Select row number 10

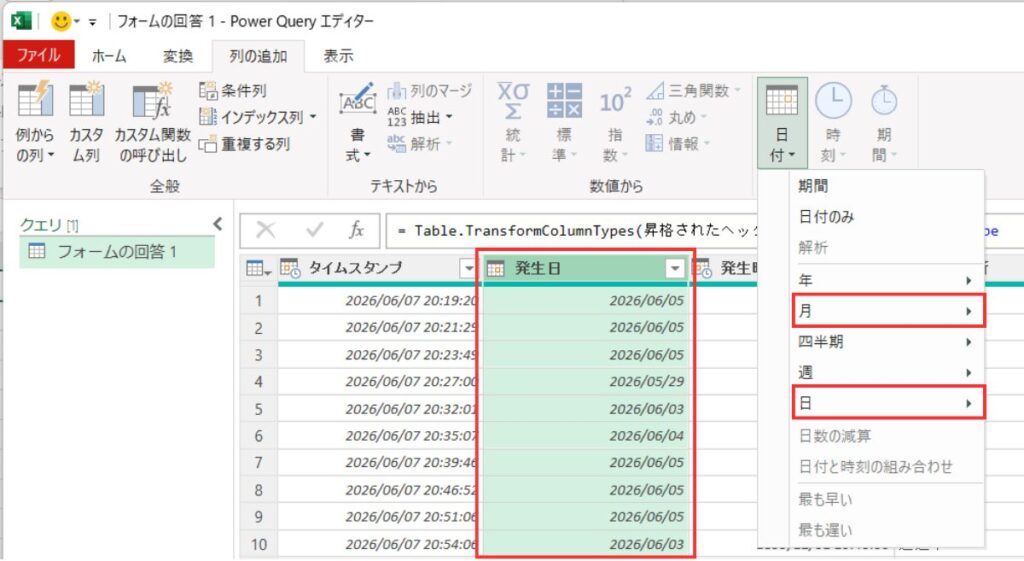click(259, 544)
